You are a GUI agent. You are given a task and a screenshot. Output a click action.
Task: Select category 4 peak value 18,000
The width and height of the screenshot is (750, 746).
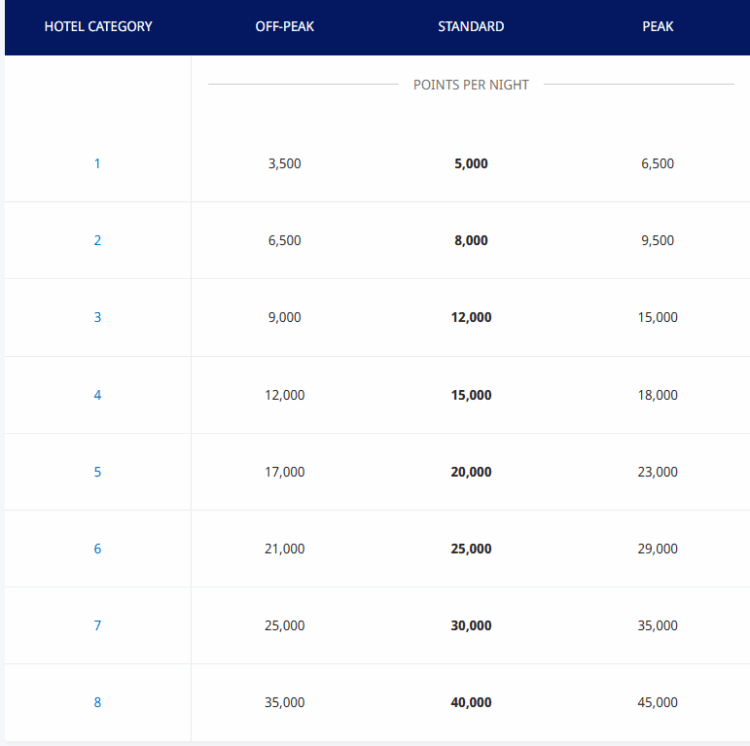[x=658, y=395]
